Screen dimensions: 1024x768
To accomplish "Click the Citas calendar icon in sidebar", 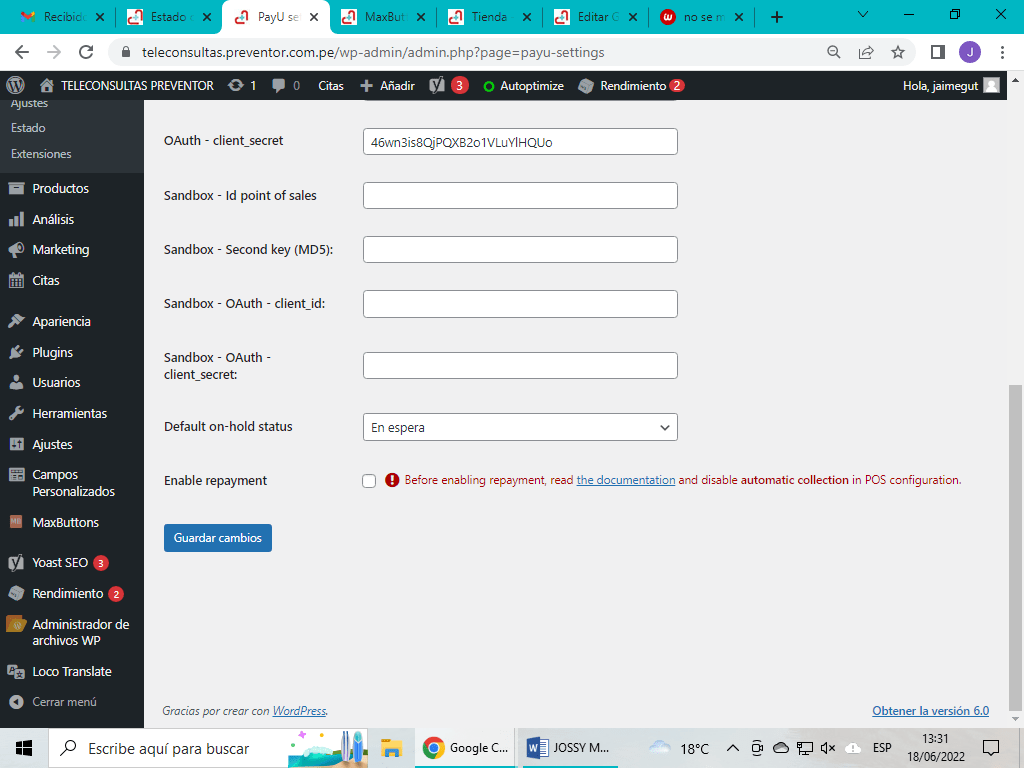I will tap(16, 280).
